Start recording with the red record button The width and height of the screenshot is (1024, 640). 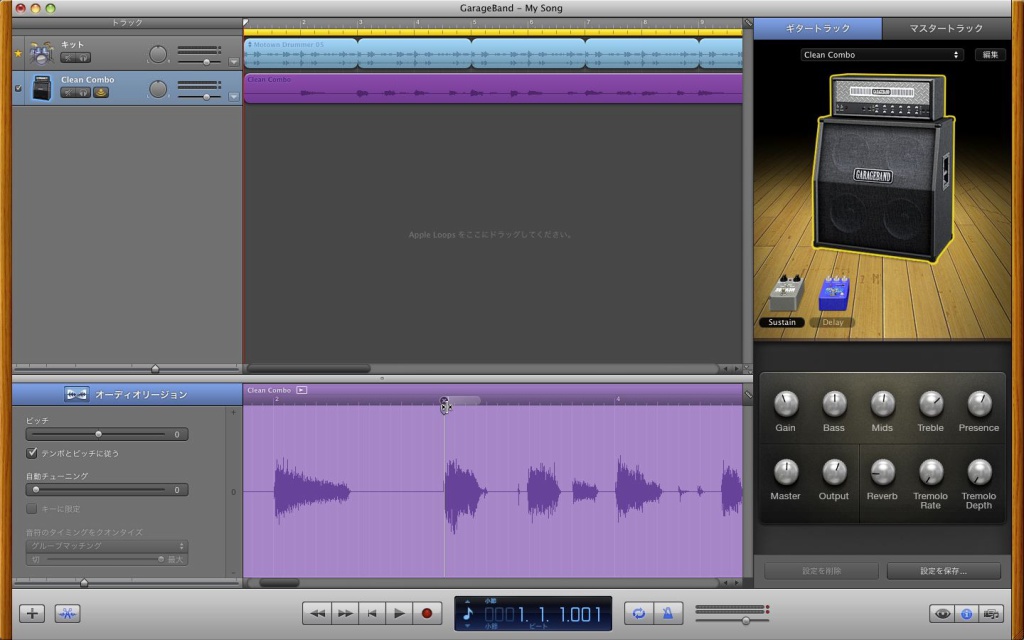[427, 613]
